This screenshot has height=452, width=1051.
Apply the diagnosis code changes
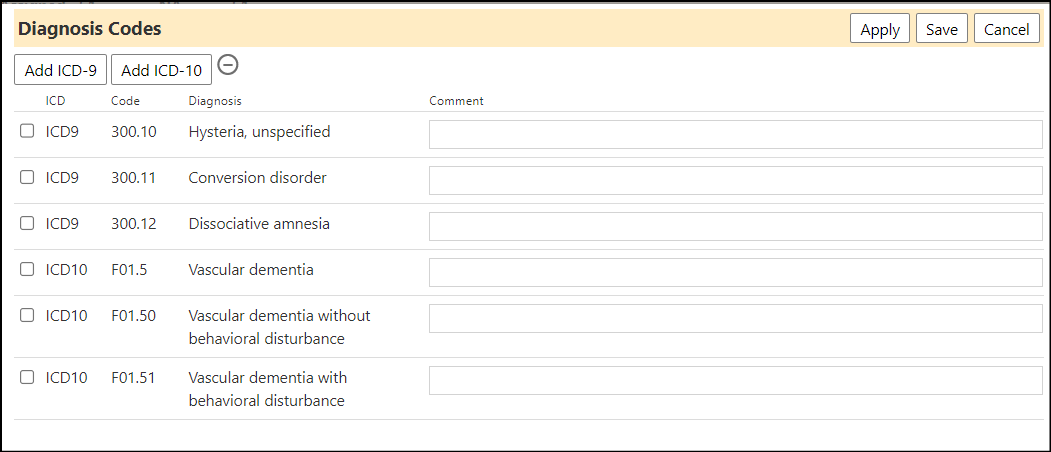880,29
